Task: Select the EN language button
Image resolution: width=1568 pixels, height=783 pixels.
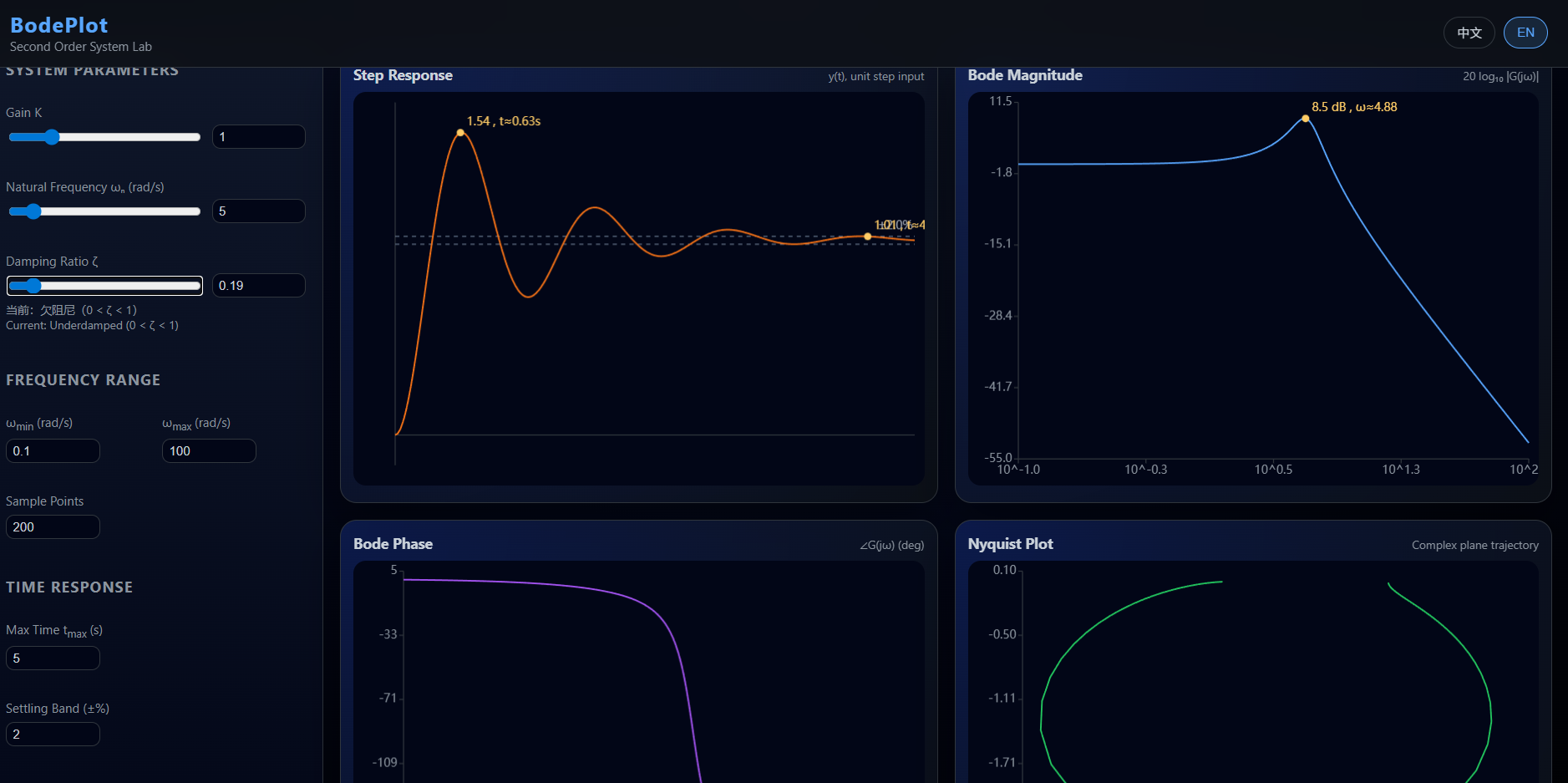Action: pos(1525,33)
